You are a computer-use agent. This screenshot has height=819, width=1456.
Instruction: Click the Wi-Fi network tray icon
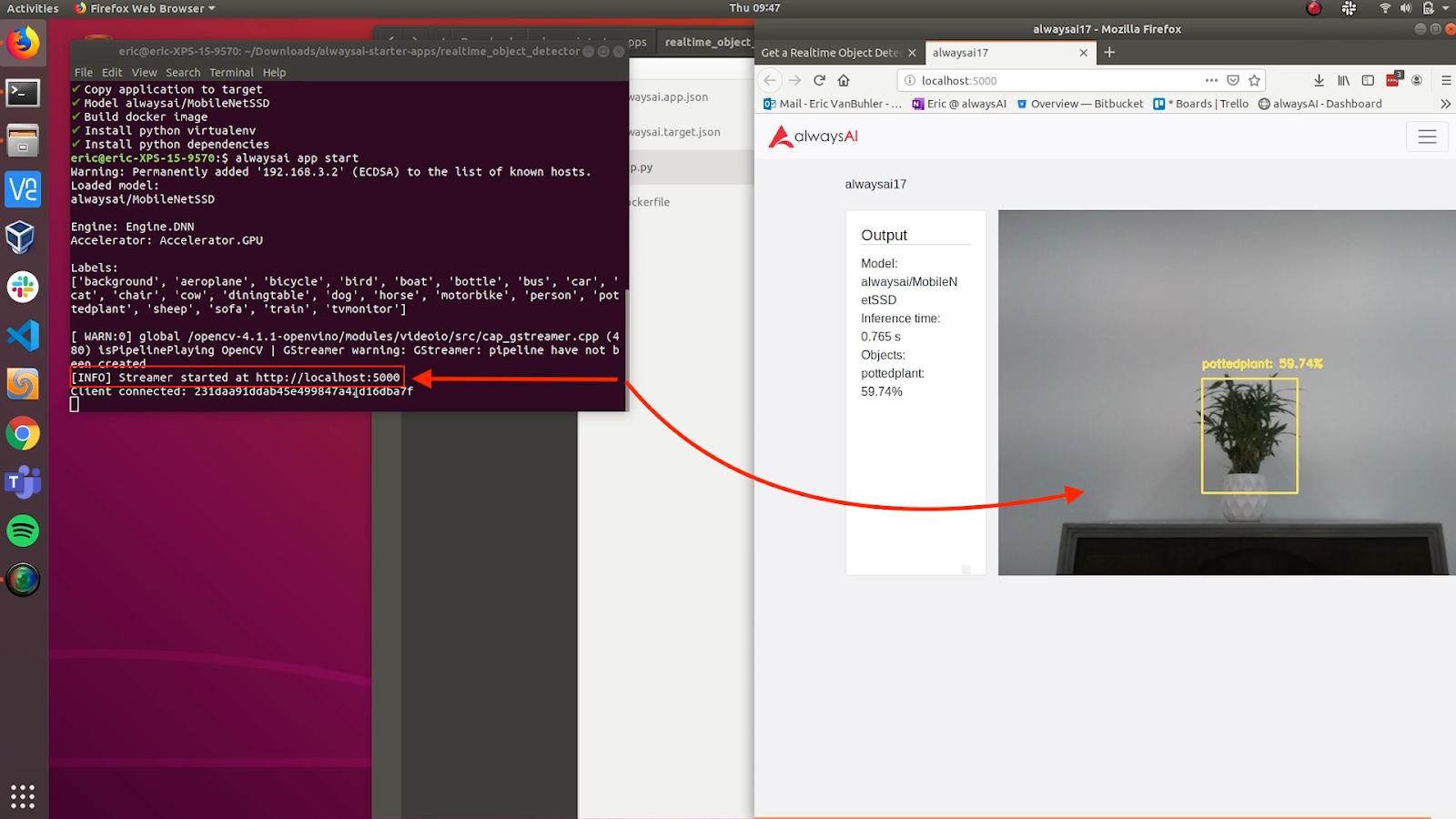1385,8
